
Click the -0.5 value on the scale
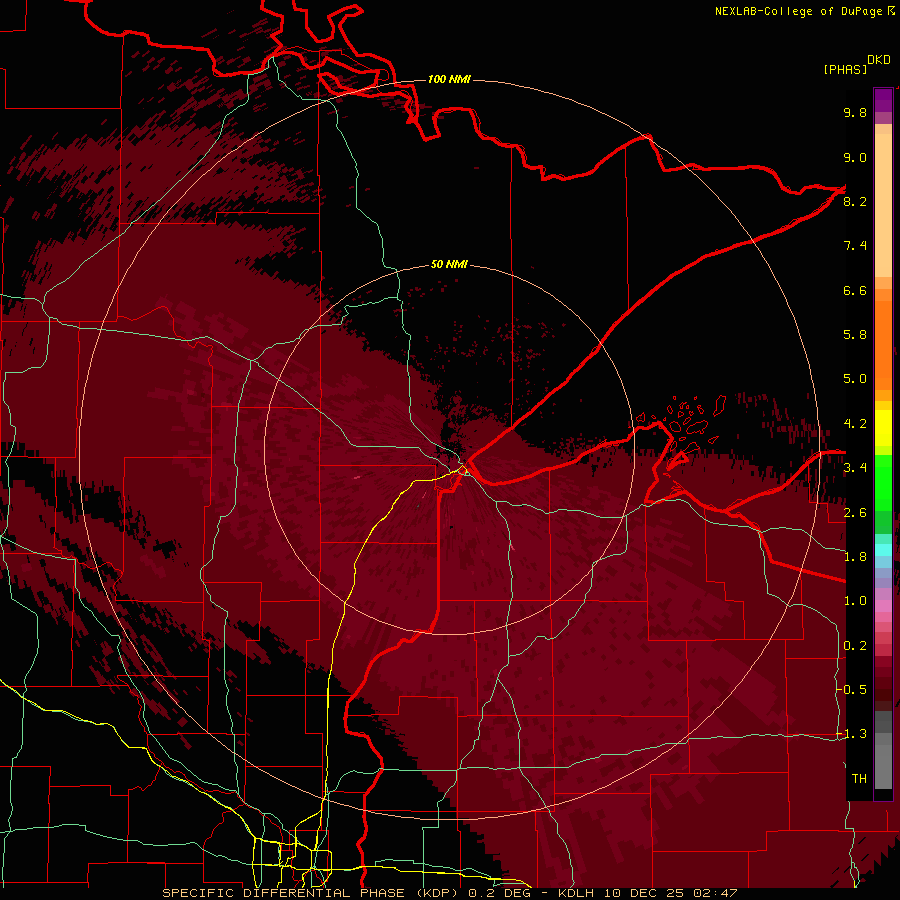pyautogui.click(x=851, y=690)
